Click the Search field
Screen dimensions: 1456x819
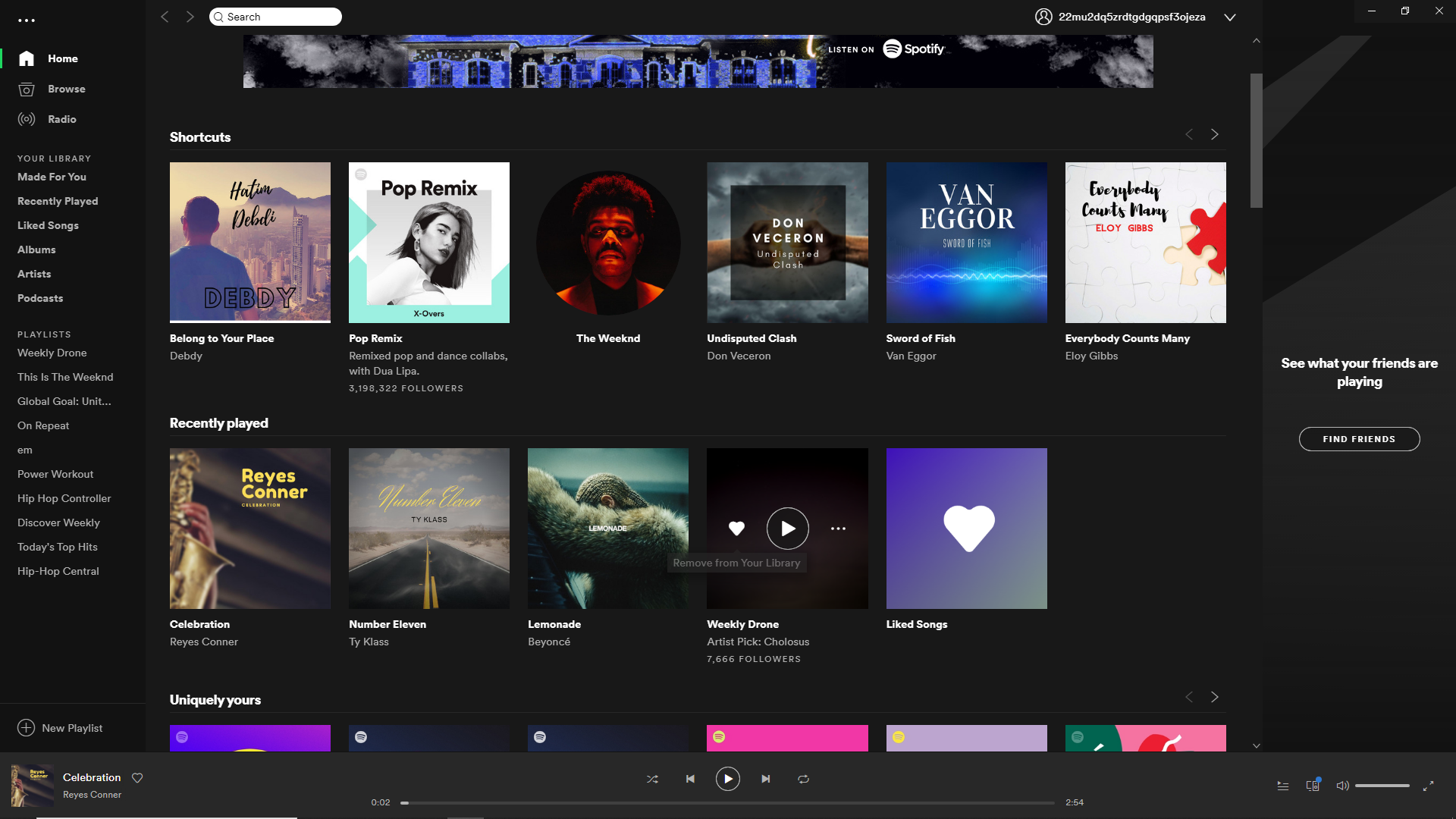click(275, 17)
